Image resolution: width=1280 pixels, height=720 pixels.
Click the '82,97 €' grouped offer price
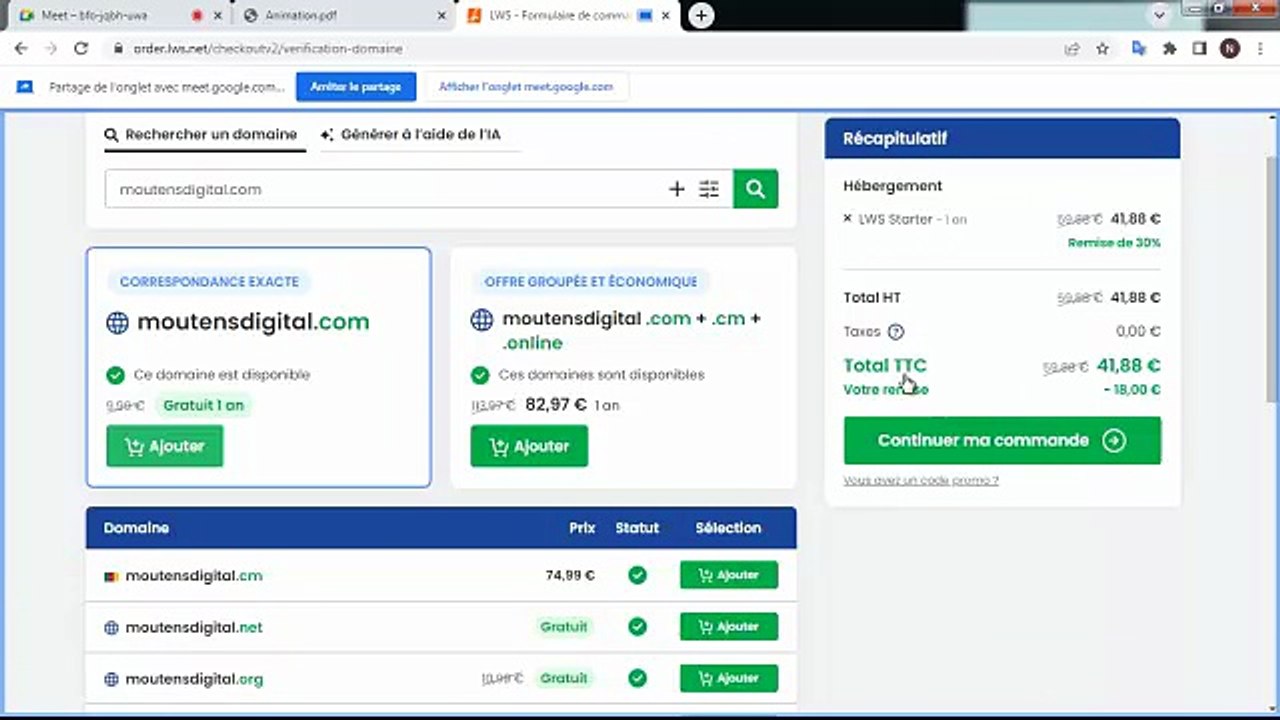coord(556,405)
